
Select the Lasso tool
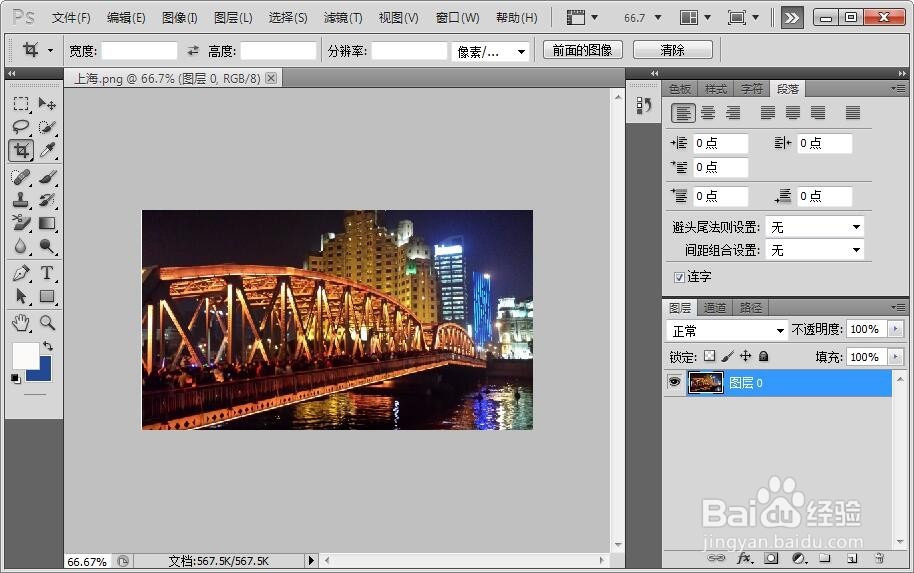21,126
